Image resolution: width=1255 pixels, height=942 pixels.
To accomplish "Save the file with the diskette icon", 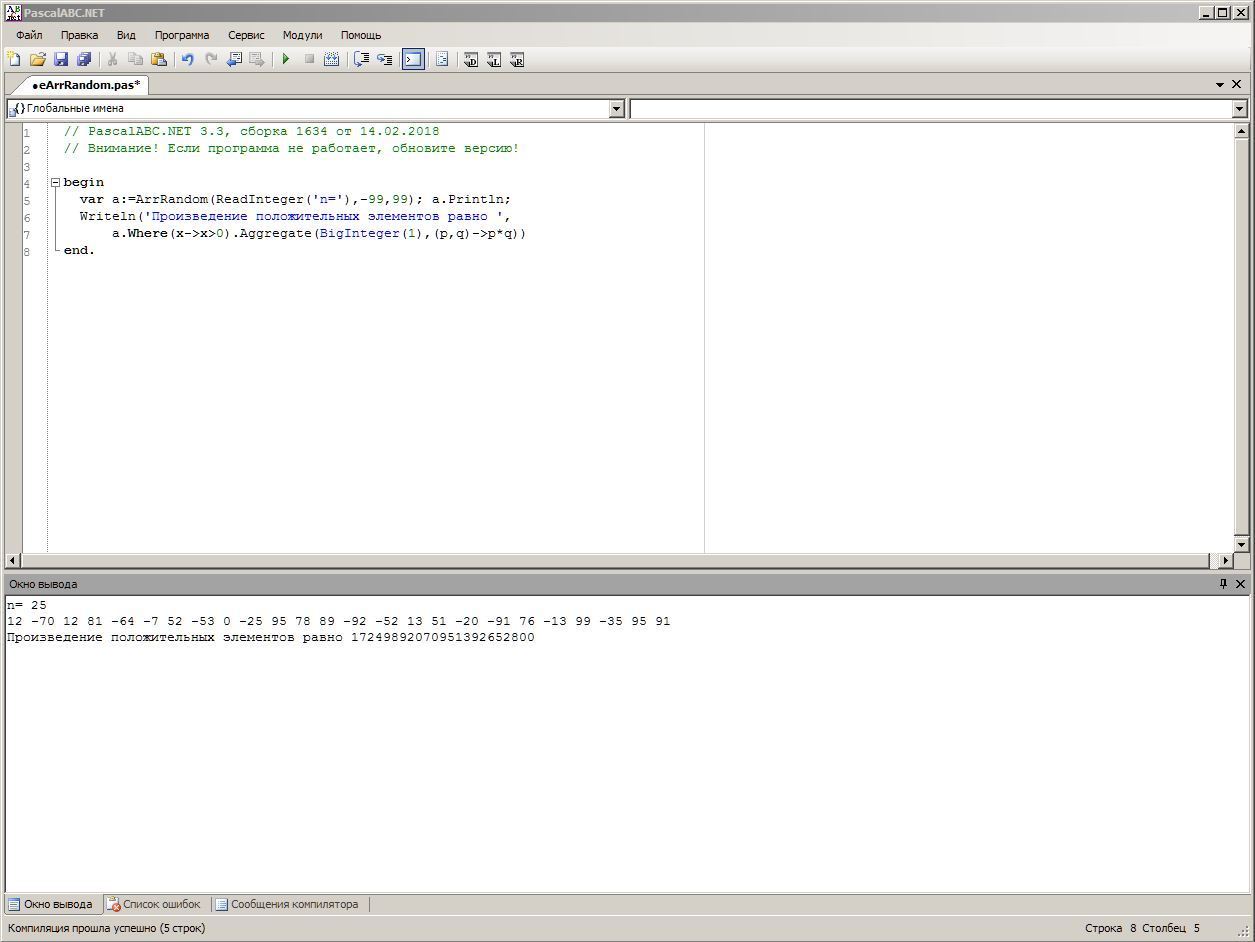I will pos(61,60).
